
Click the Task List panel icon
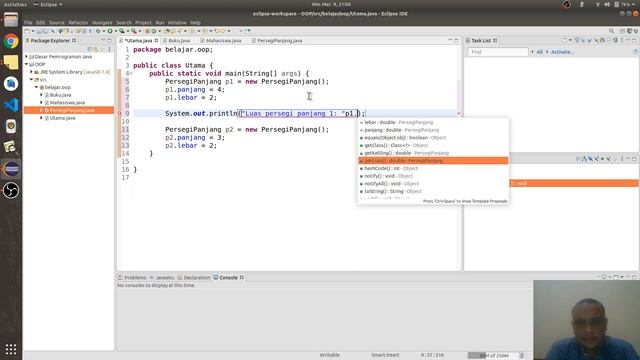coord(468,40)
